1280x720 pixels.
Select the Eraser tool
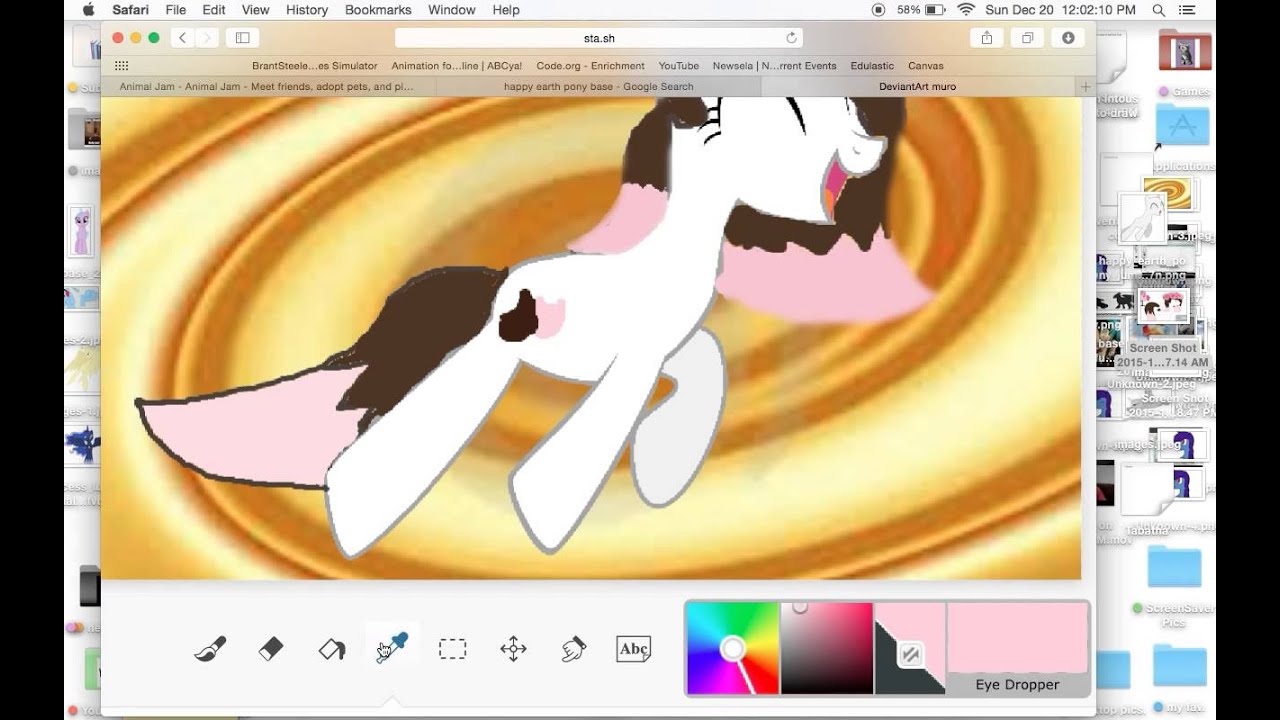click(x=271, y=649)
